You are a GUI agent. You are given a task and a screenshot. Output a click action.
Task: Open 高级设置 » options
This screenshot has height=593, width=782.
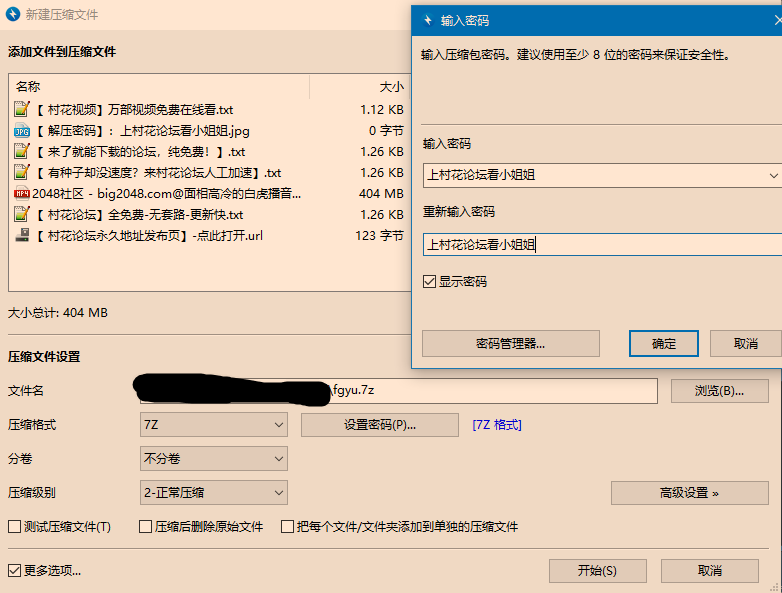coord(689,493)
